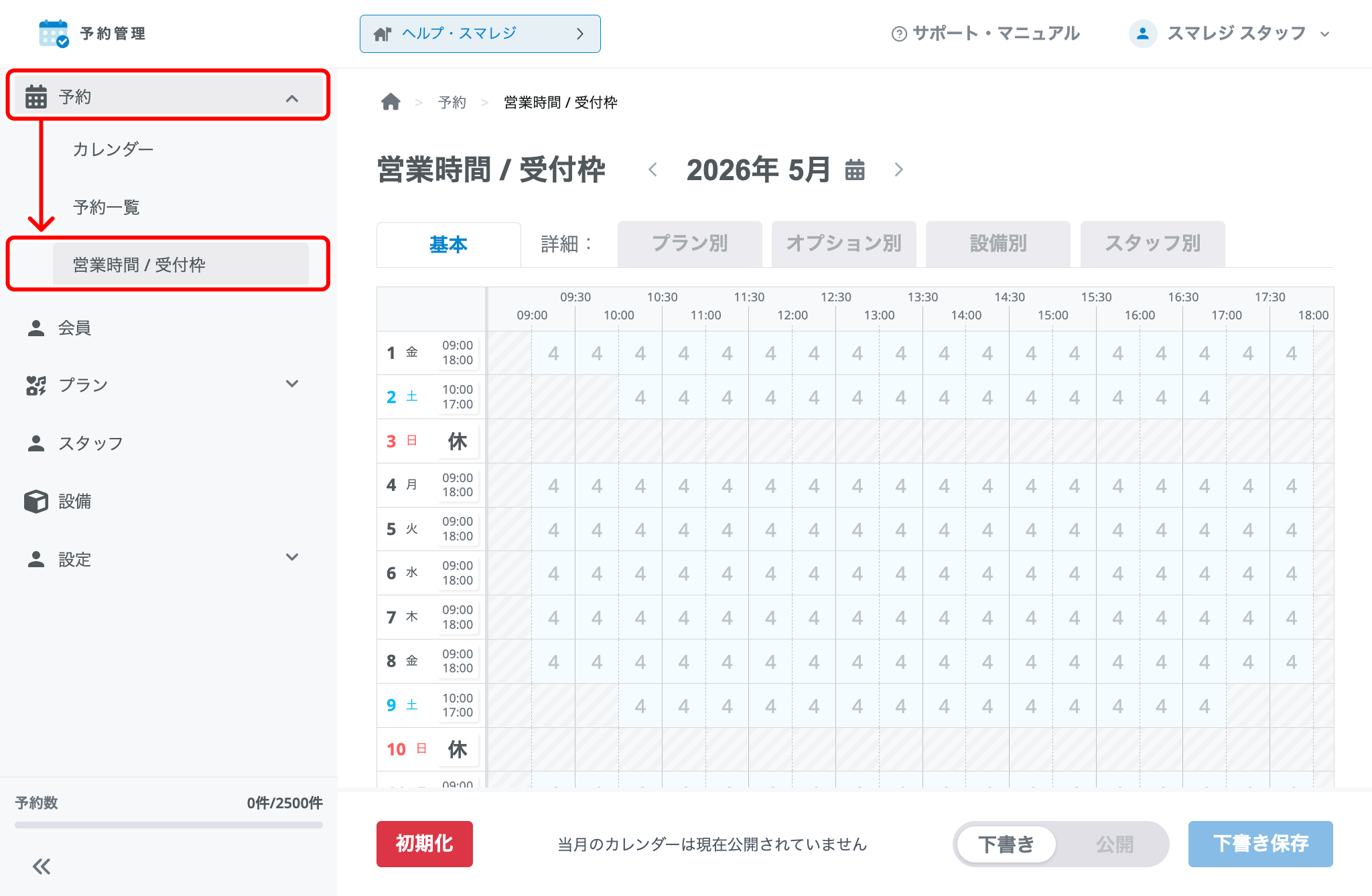1372x896 pixels.
Task: Click the 予約管理 calendar logo icon
Action: [54, 33]
